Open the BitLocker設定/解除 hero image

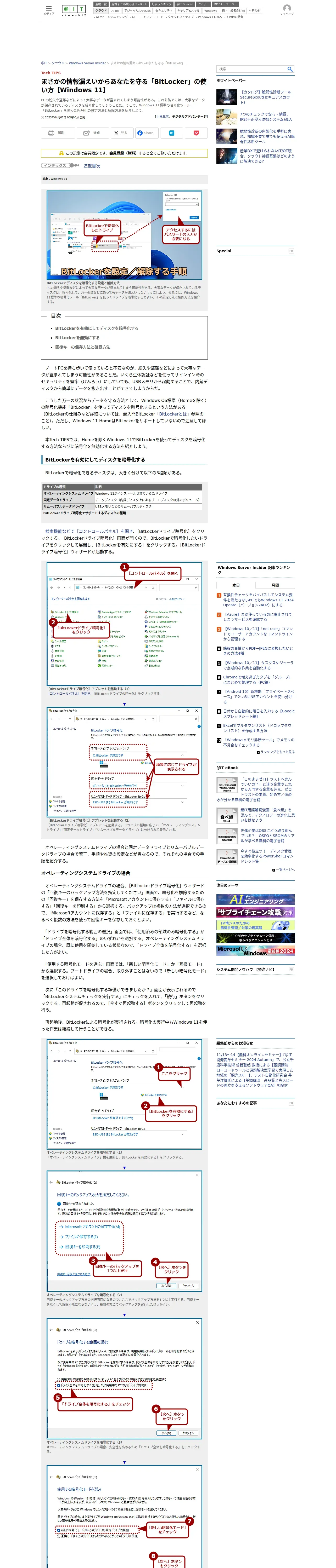click(x=124, y=235)
